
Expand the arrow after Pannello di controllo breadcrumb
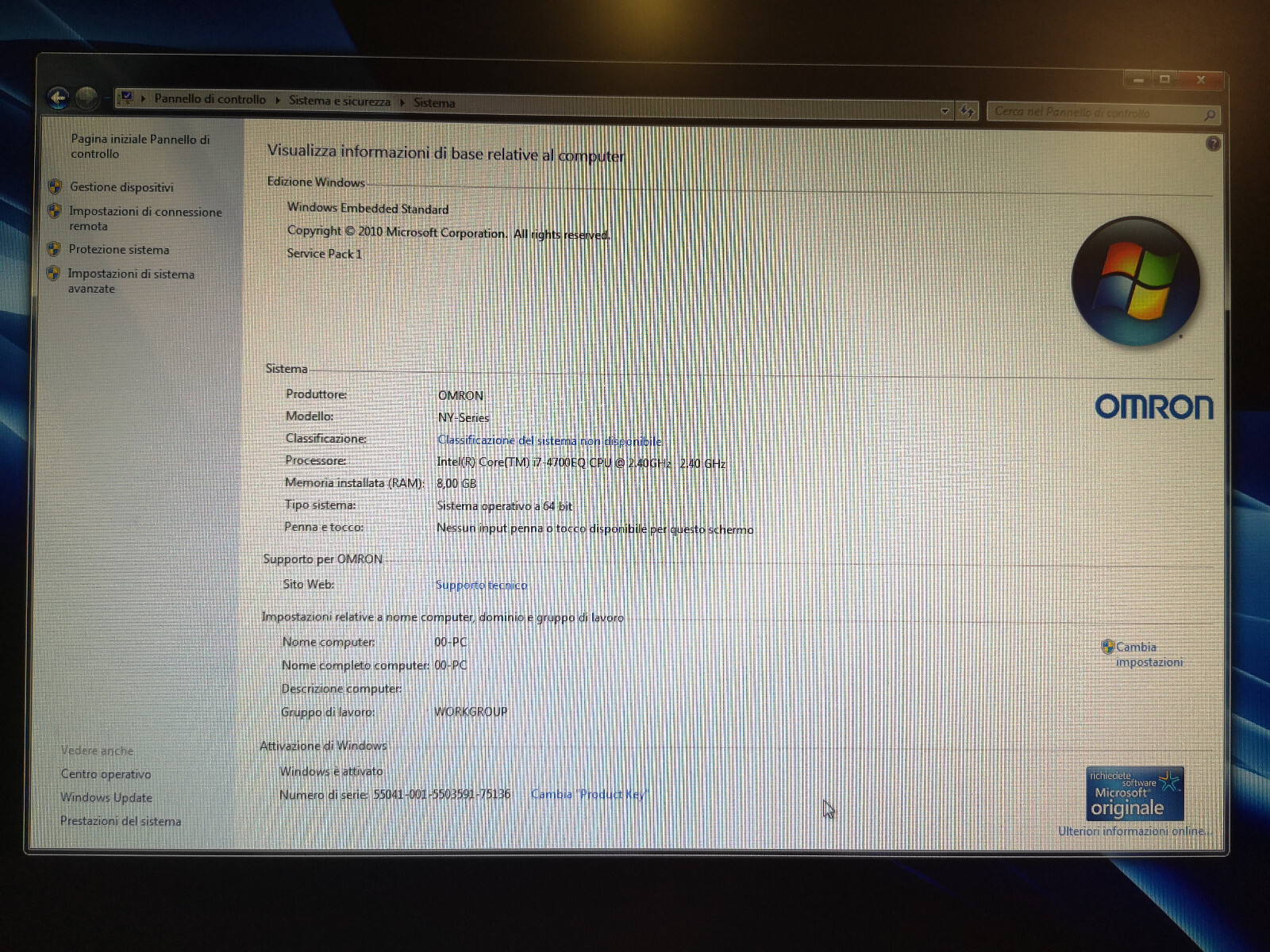pyautogui.click(x=278, y=100)
